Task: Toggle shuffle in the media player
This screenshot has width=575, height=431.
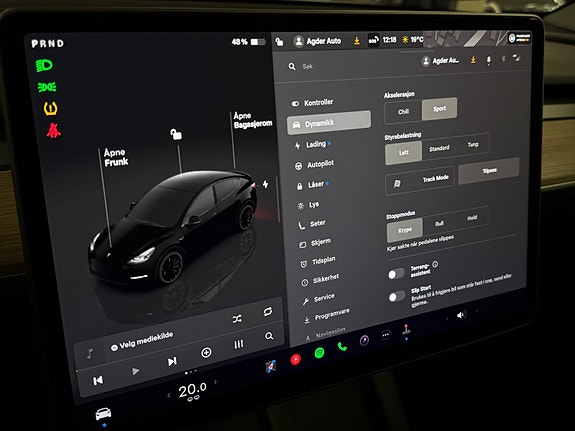Action: pos(237,319)
